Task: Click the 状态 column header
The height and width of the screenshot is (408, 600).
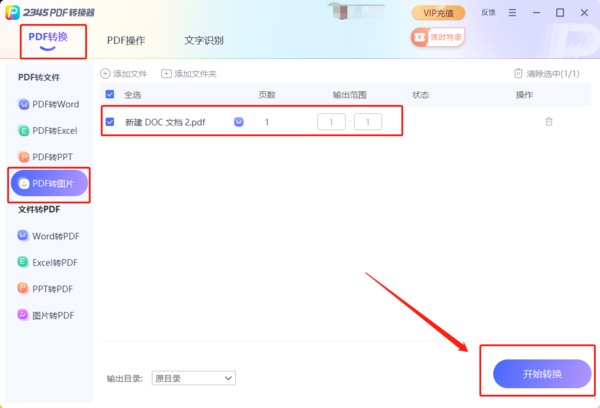Action: click(x=420, y=95)
